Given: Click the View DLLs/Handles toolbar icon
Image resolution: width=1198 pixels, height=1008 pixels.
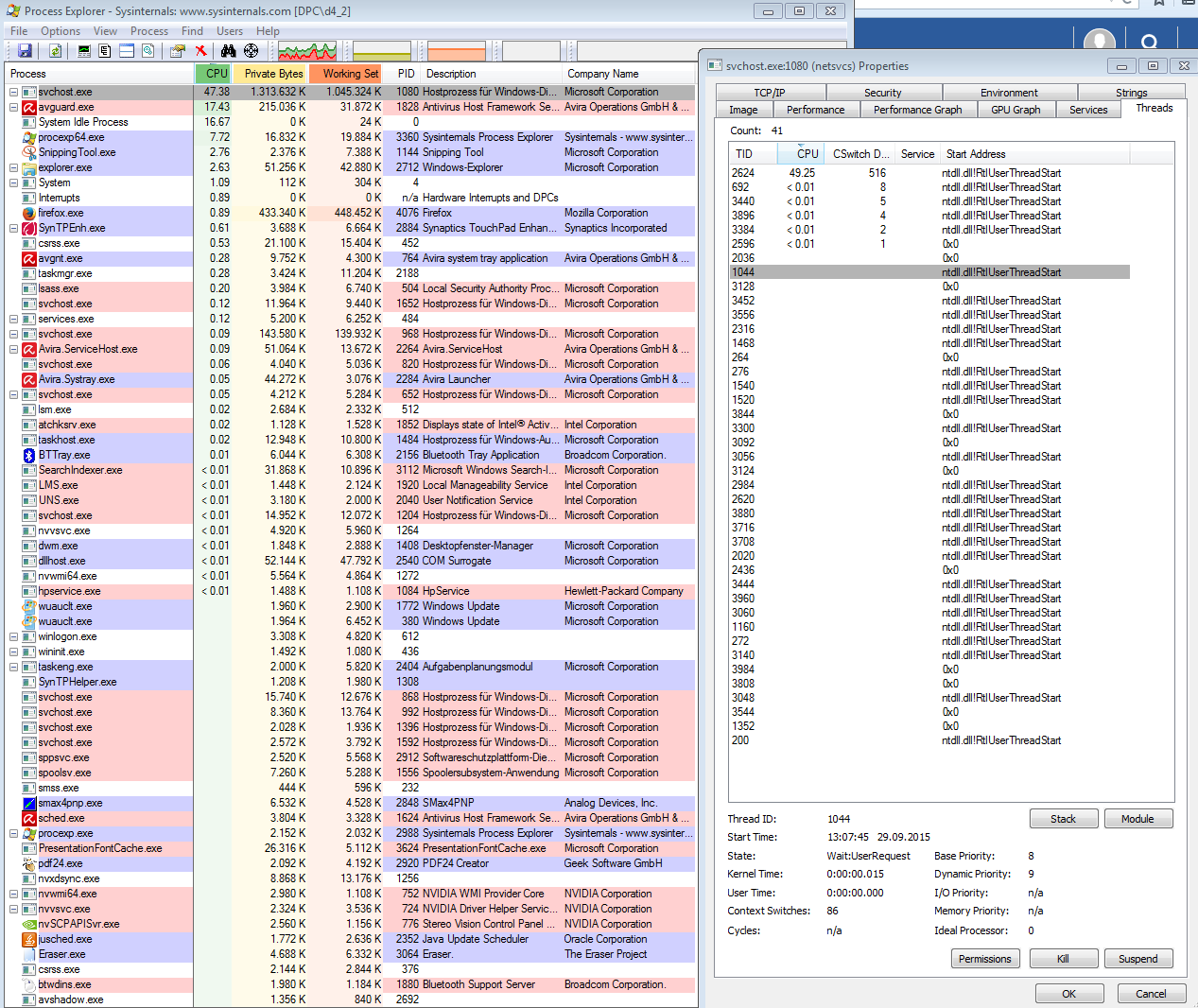Looking at the screenshot, I should tap(148, 51).
